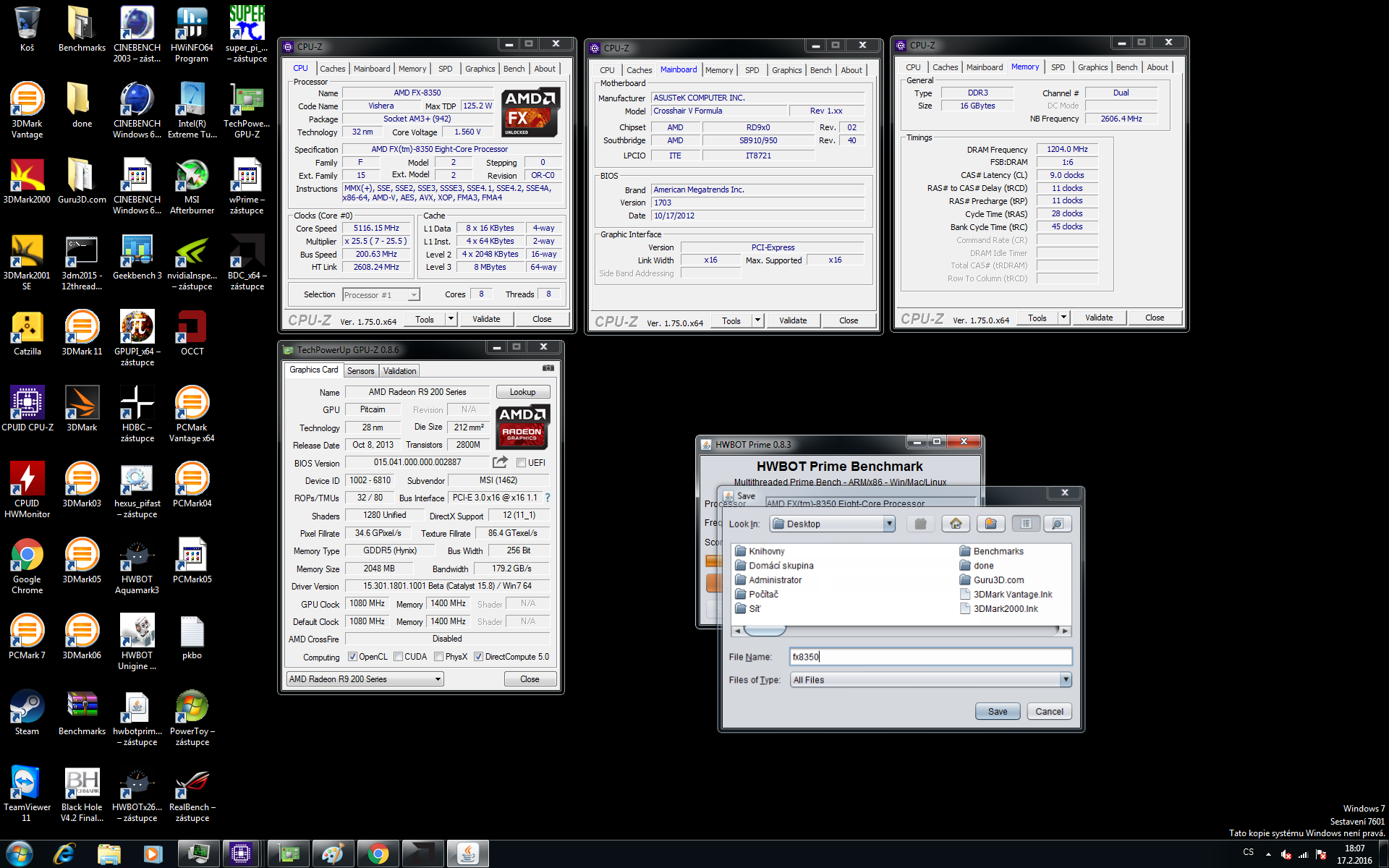Viewport: 1389px width, 868px height.
Task: Show hidden tray icons arrow
Action: point(1268,854)
